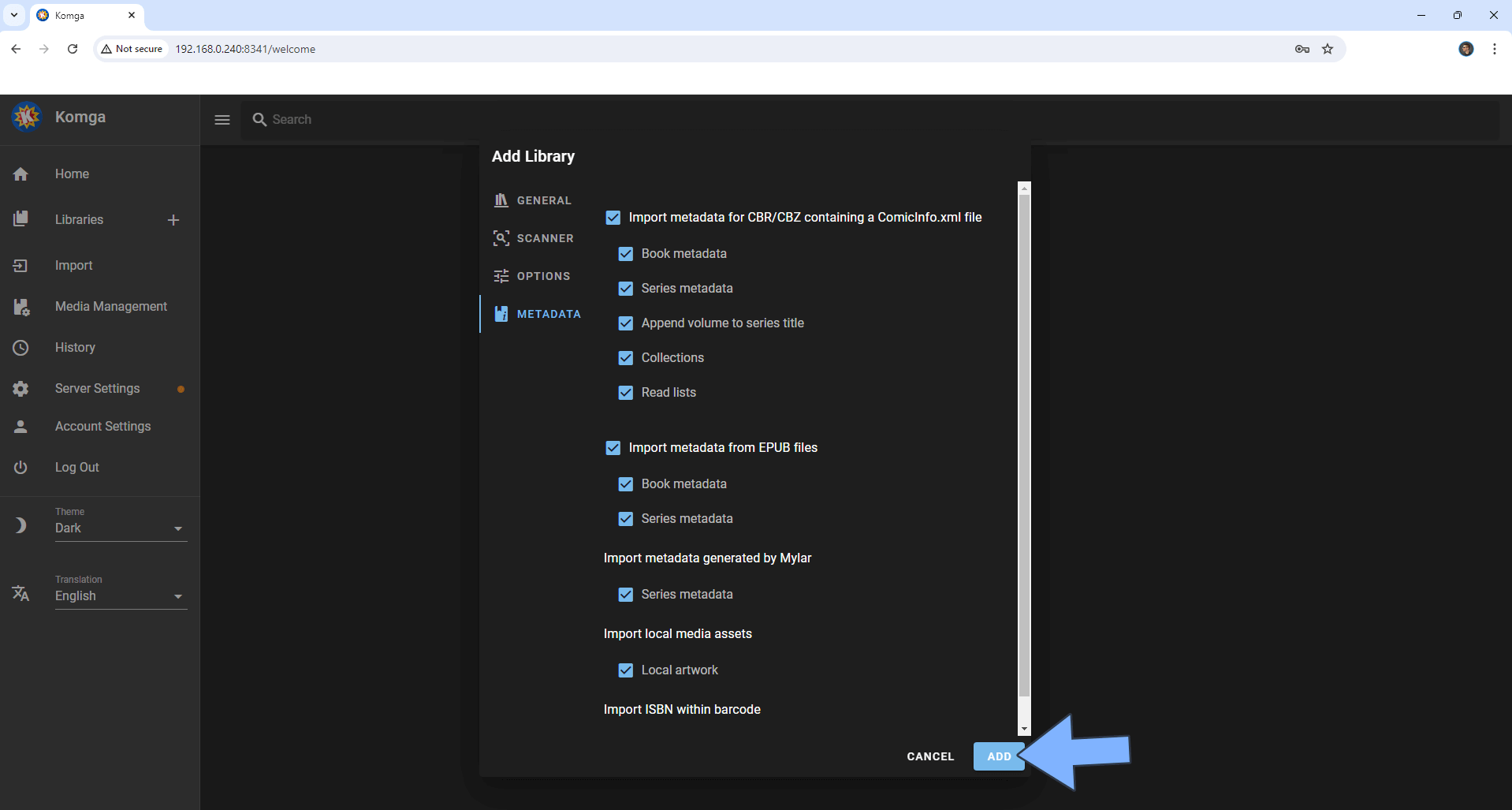Viewport: 1512px width, 810px height.
Task: Reload the page in browser
Action: 73,49
